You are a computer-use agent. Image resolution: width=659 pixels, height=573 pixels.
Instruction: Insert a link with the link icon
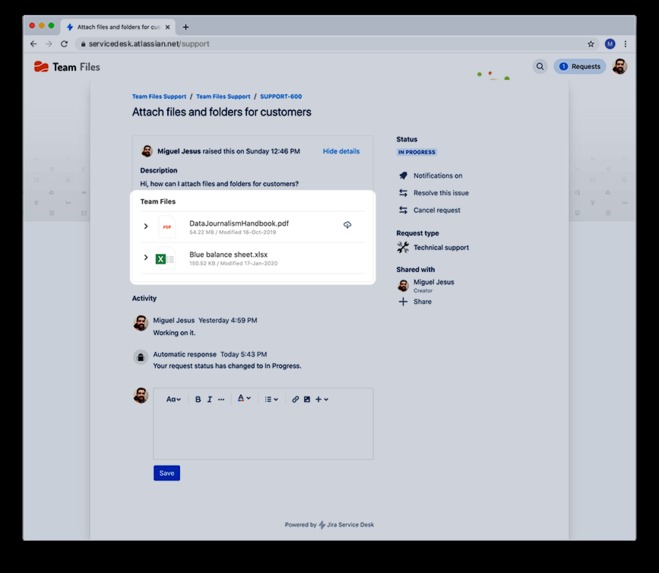tap(295, 399)
